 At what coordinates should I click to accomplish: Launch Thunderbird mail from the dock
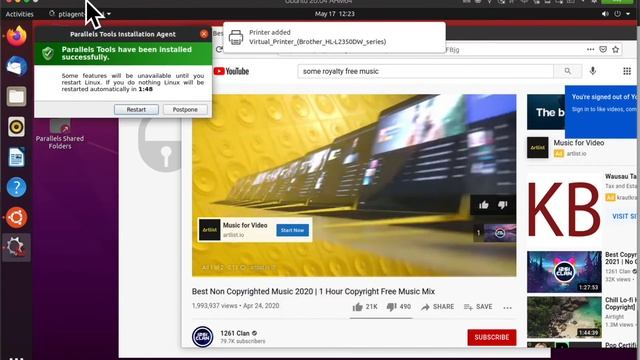(16, 66)
